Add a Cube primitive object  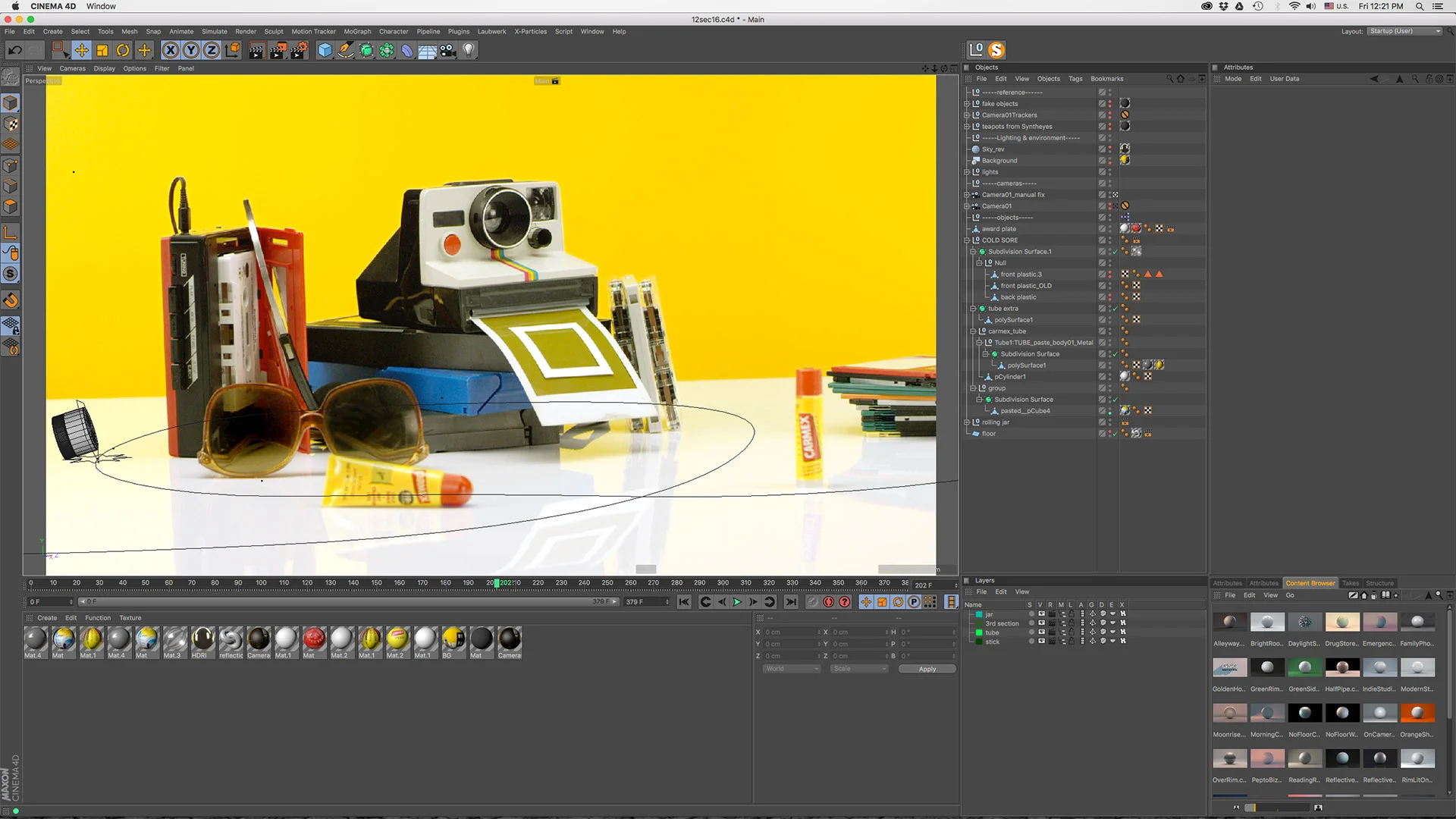325,50
